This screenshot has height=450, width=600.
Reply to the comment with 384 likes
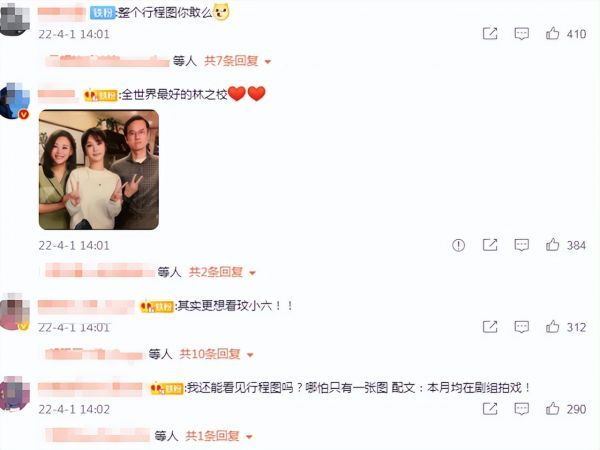(522, 245)
